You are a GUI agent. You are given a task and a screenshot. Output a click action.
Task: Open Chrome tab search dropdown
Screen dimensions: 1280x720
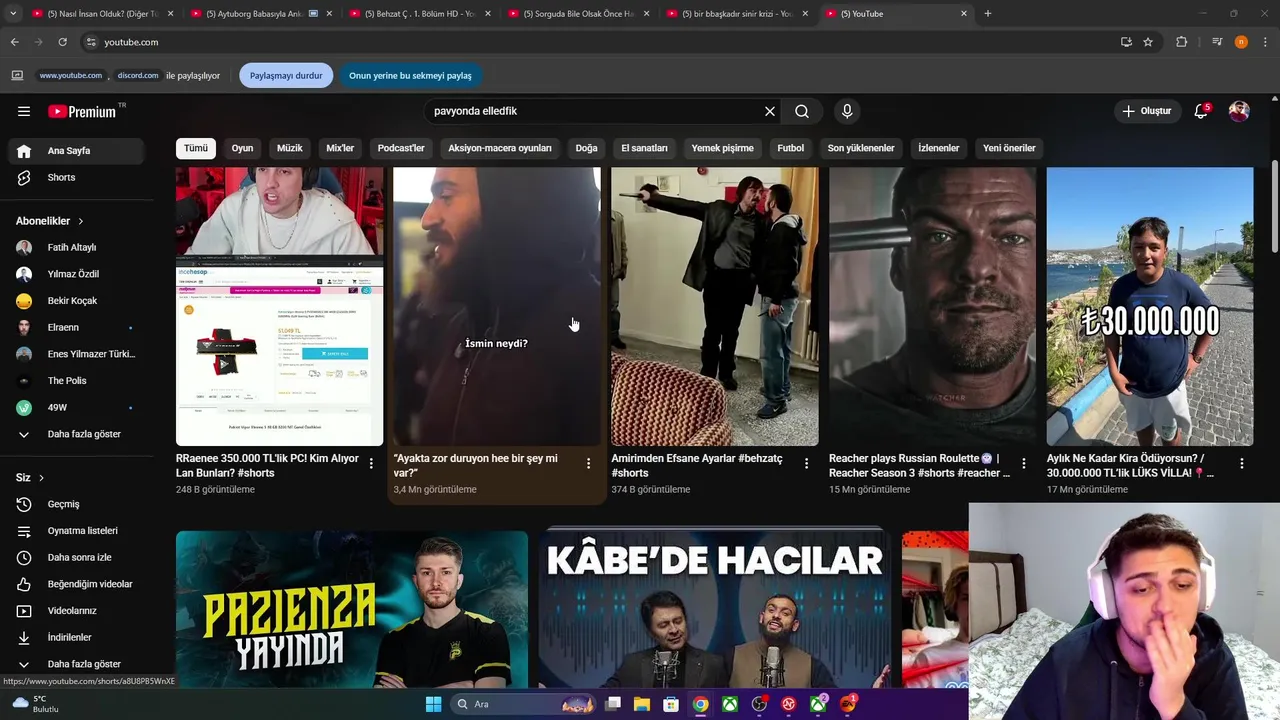[x=13, y=14]
